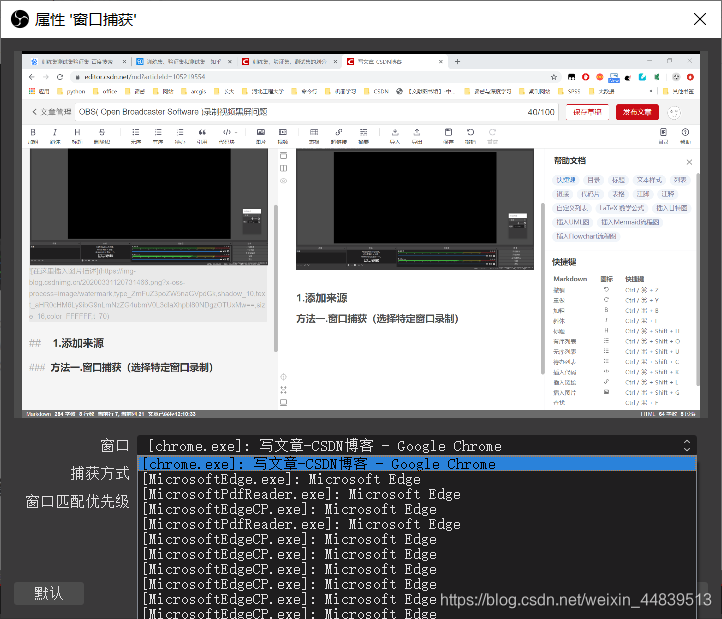722x619 pixels.
Task: Click the previewed Chrome address bar
Action: (x=313, y=77)
